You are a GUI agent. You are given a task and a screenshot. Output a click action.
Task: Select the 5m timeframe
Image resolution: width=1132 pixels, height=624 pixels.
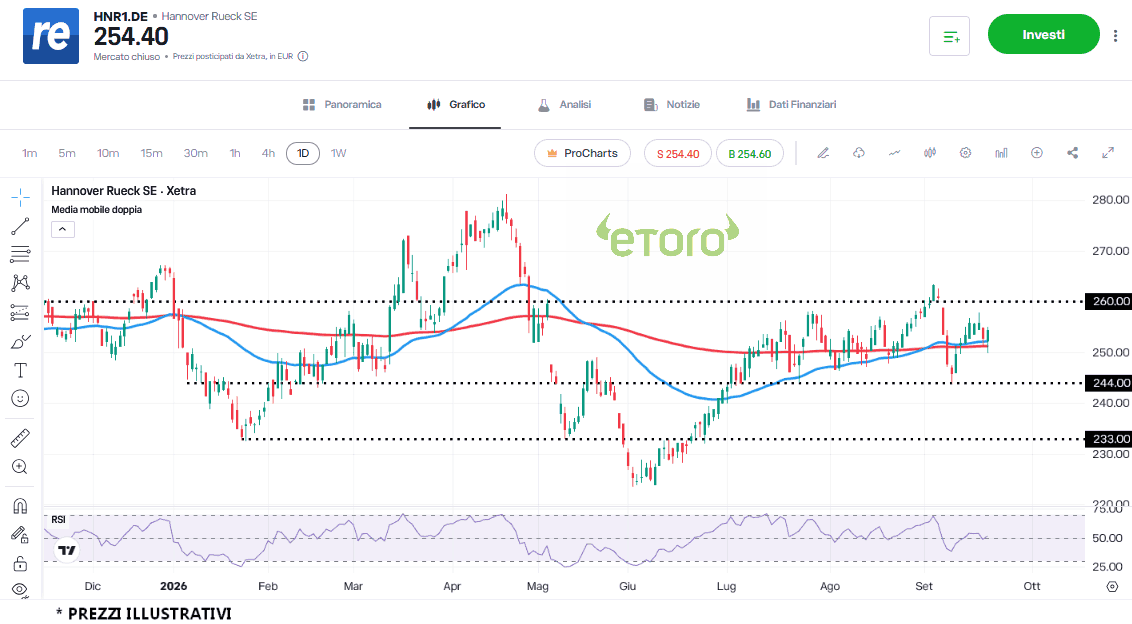pyautogui.click(x=66, y=153)
